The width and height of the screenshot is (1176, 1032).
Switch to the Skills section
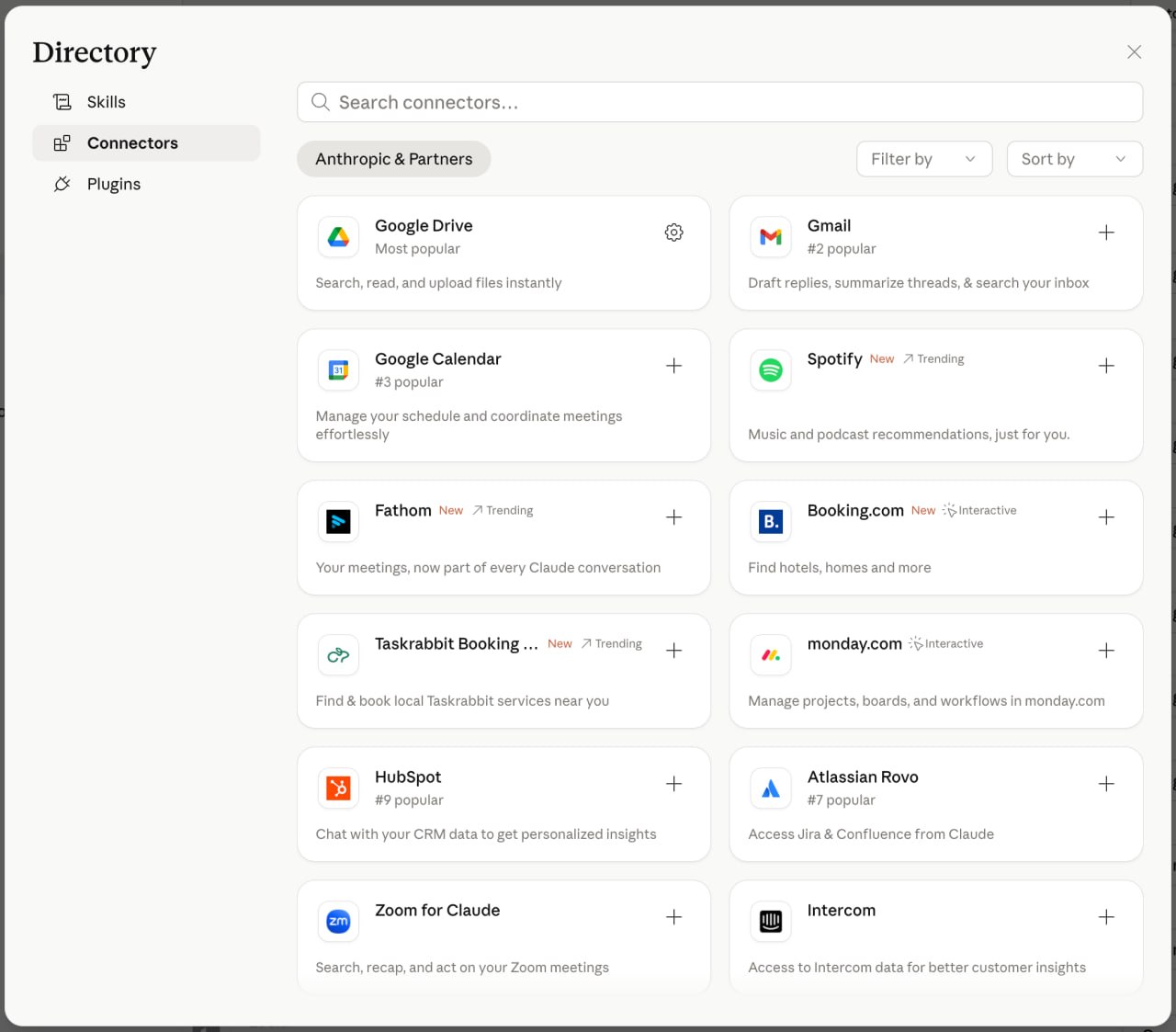coord(106,102)
